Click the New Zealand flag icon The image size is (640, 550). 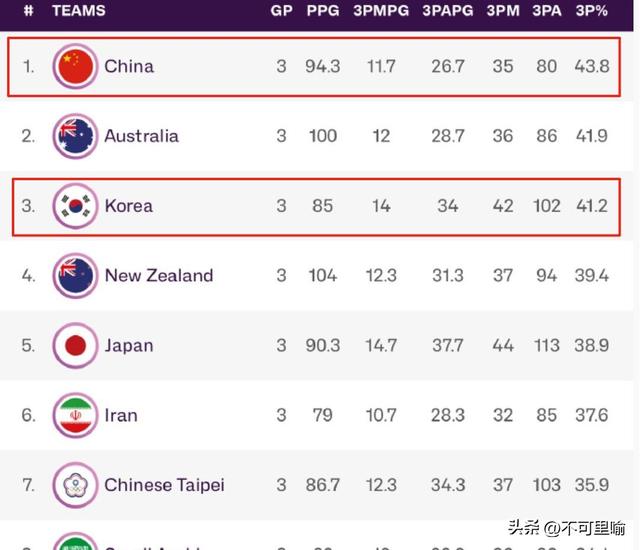(75, 275)
